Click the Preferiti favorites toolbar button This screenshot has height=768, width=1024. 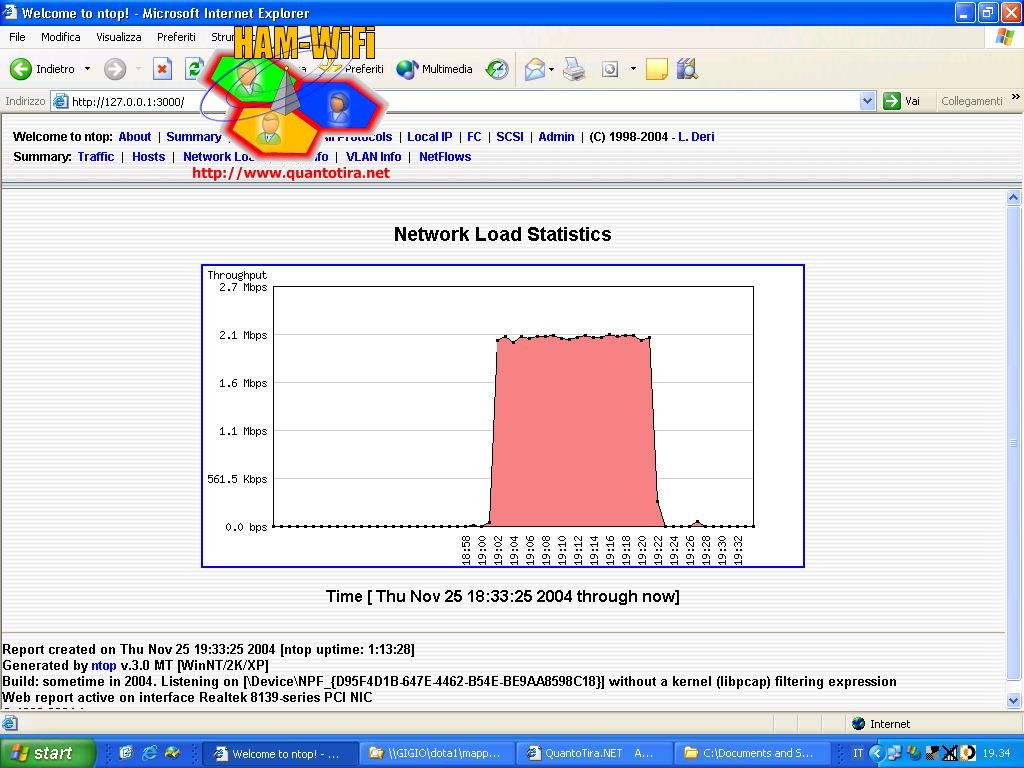point(353,69)
